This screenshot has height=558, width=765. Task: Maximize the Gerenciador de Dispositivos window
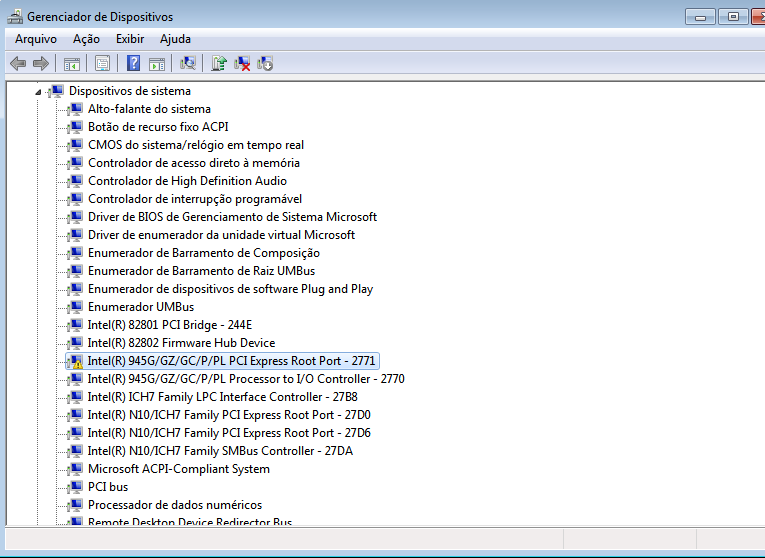point(733,17)
